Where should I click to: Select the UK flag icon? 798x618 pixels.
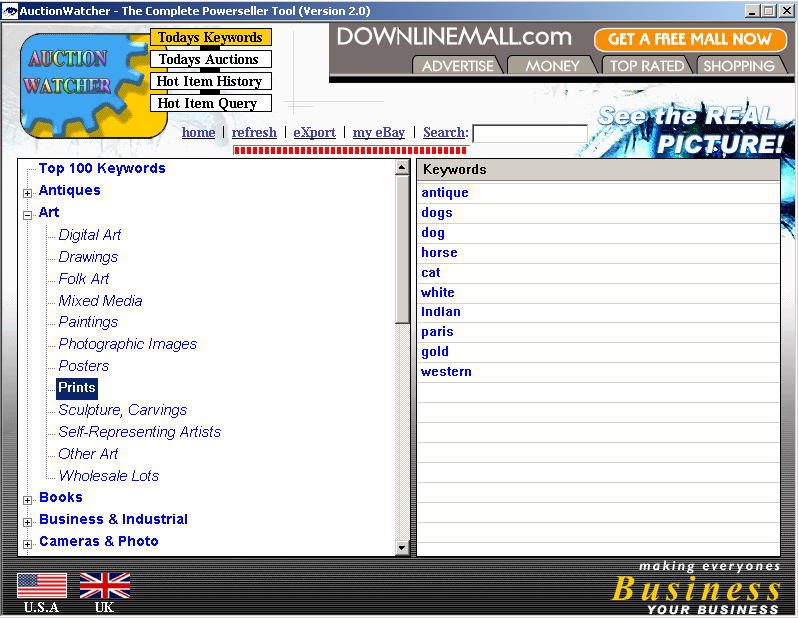[x=105, y=585]
